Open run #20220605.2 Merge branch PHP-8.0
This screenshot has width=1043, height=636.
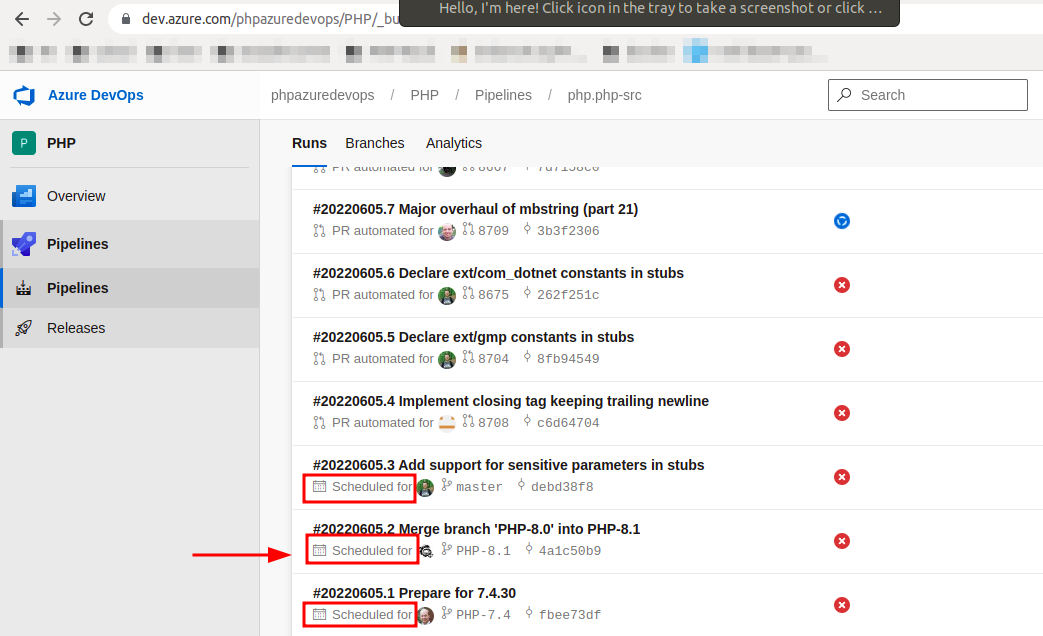pyautogui.click(x=476, y=529)
